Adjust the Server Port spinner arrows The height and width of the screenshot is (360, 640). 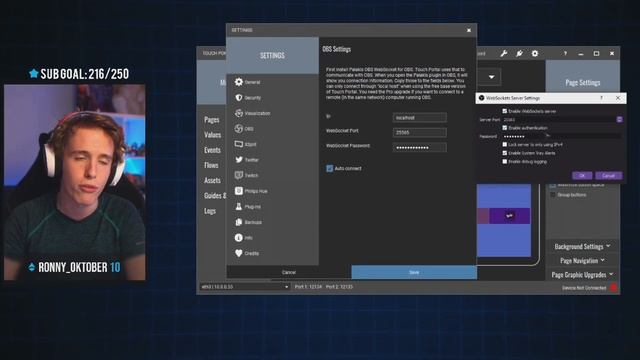pyautogui.click(x=619, y=119)
